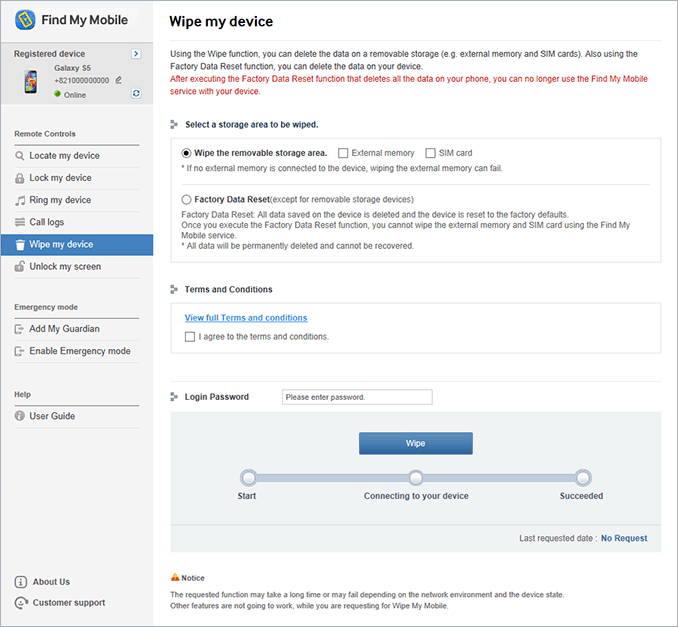The height and width of the screenshot is (627, 678).
Task: Open Lock my device from sidebar
Action: point(60,178)
